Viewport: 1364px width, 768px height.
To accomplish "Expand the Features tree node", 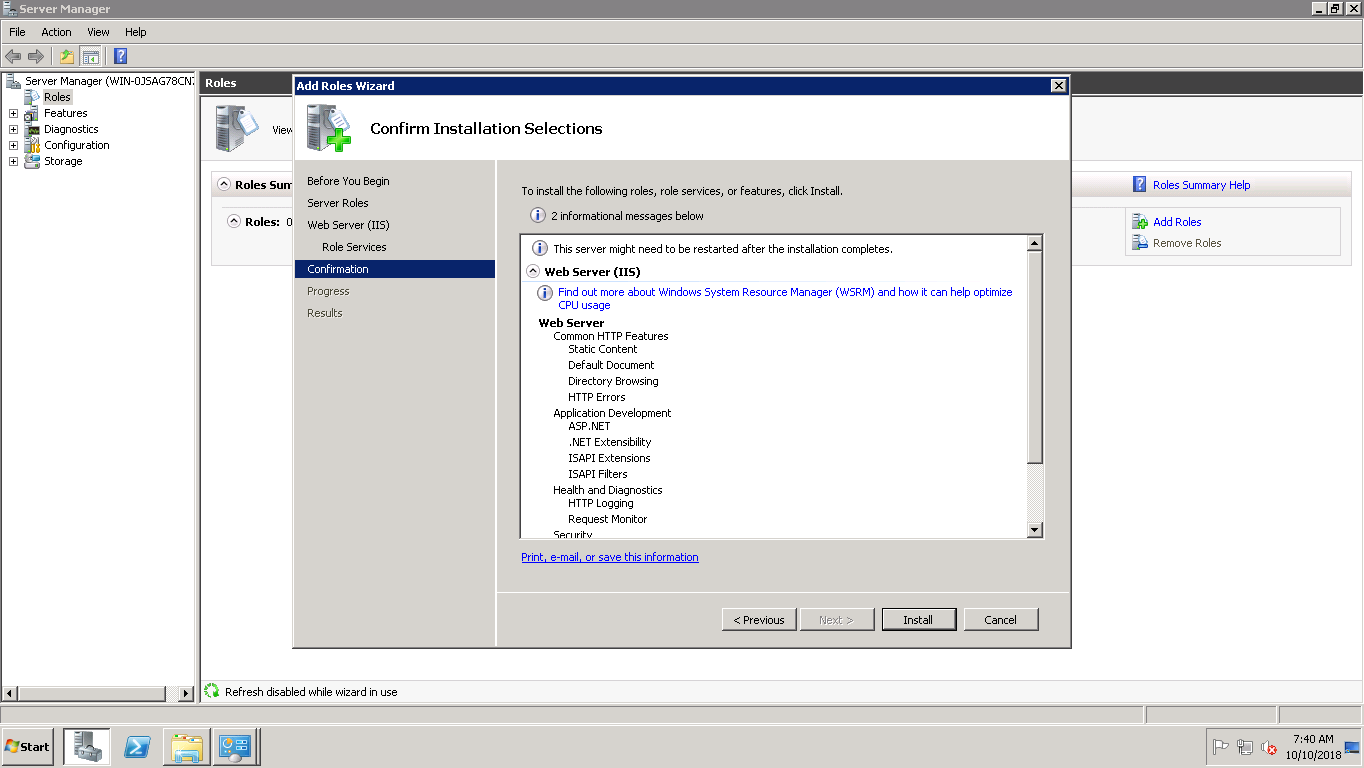I will click(13, 113).
